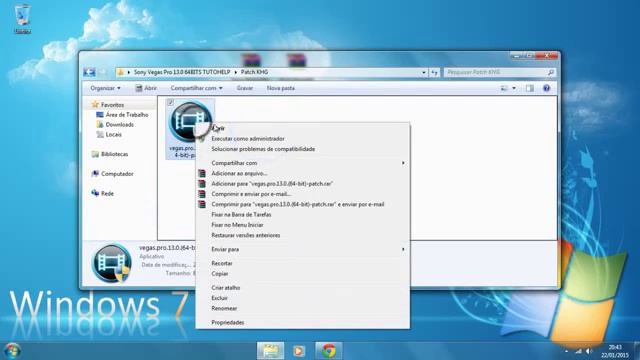The image size is (640, 360).
Task: Choose Criar atalho in context menu
Action: click(303, 288)
